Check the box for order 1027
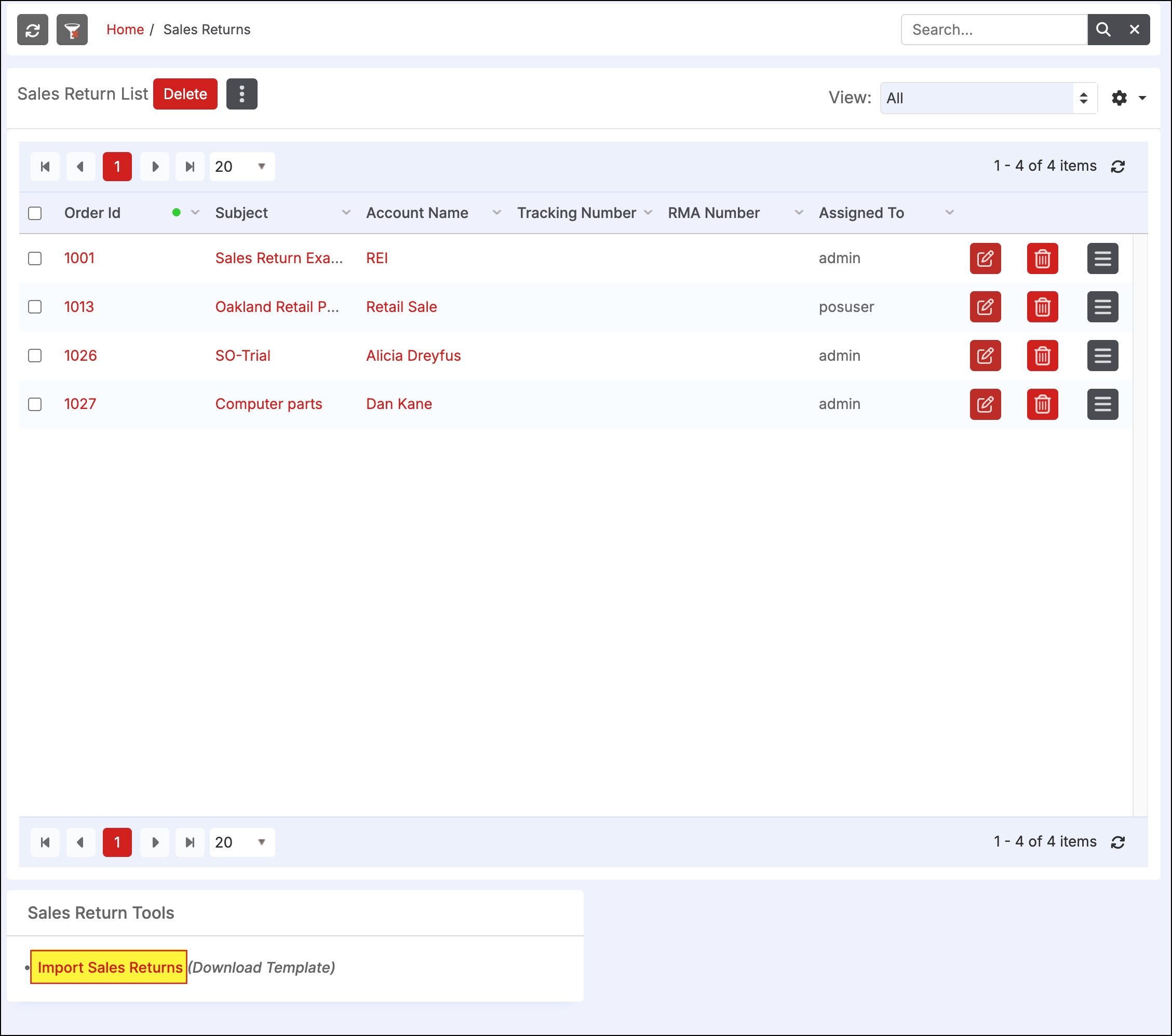Screen dimensions: 1172x1036 coord(35,404)
